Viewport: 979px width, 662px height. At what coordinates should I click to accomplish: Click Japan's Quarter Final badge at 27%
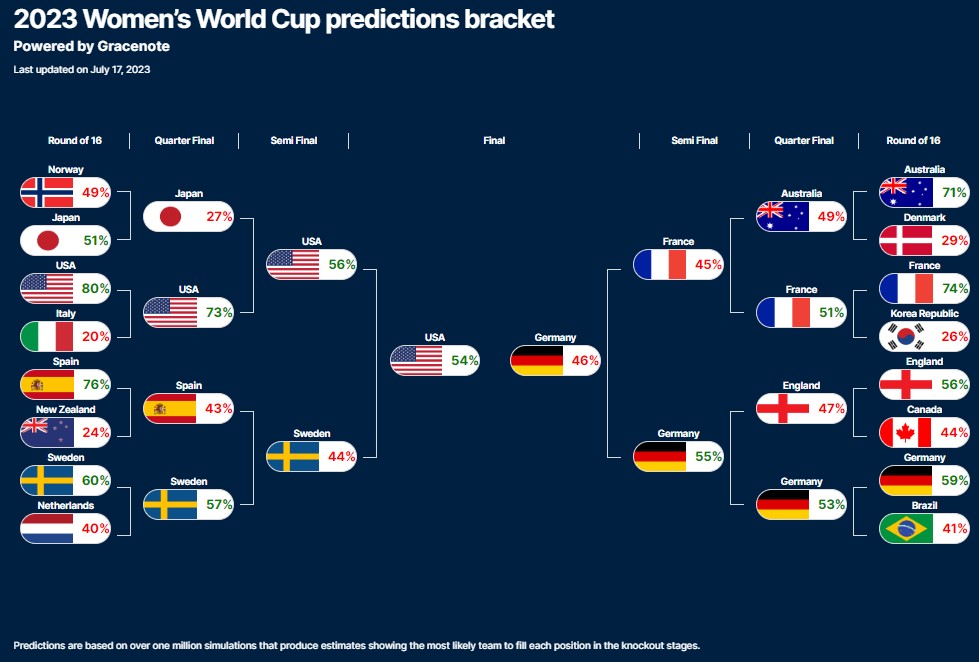189,217
